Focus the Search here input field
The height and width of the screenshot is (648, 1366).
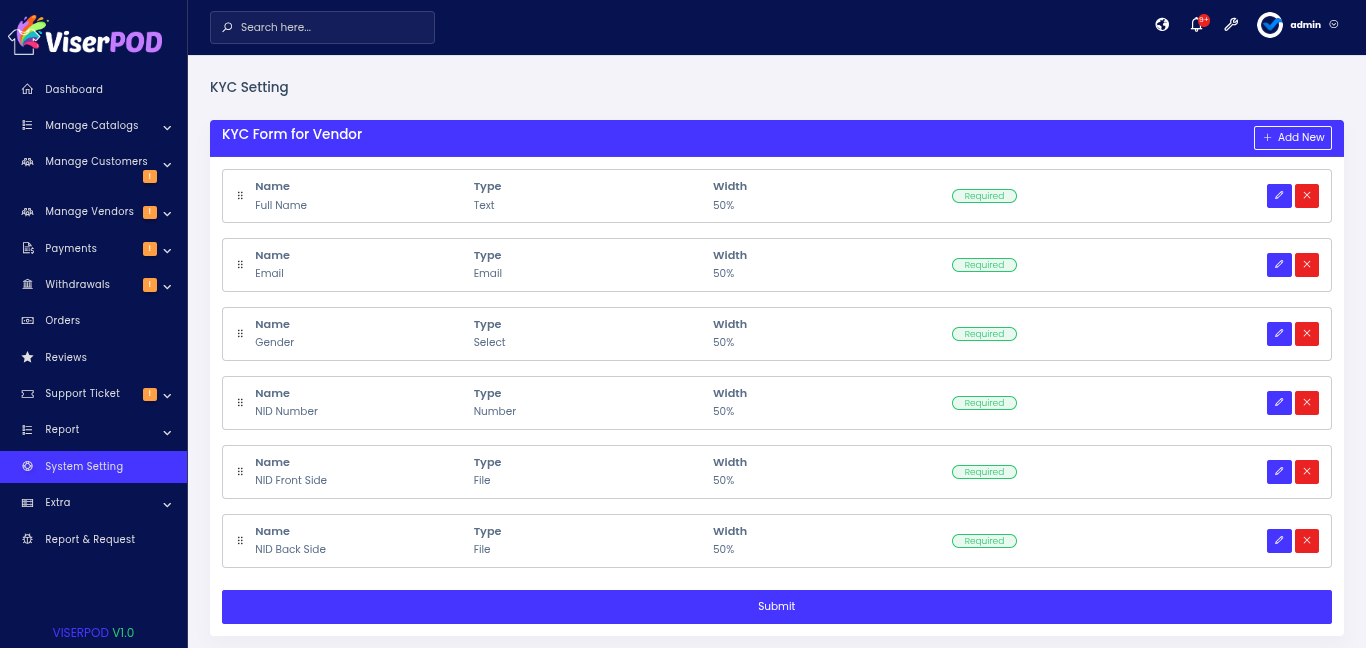coord(322,27)
